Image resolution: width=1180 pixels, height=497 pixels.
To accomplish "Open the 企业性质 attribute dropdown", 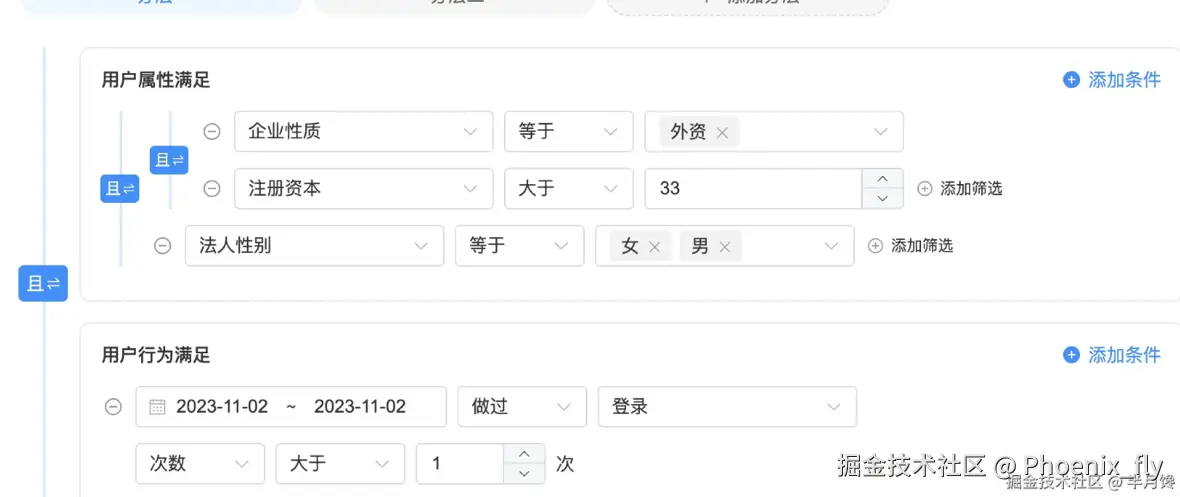I will coord(363,131).
